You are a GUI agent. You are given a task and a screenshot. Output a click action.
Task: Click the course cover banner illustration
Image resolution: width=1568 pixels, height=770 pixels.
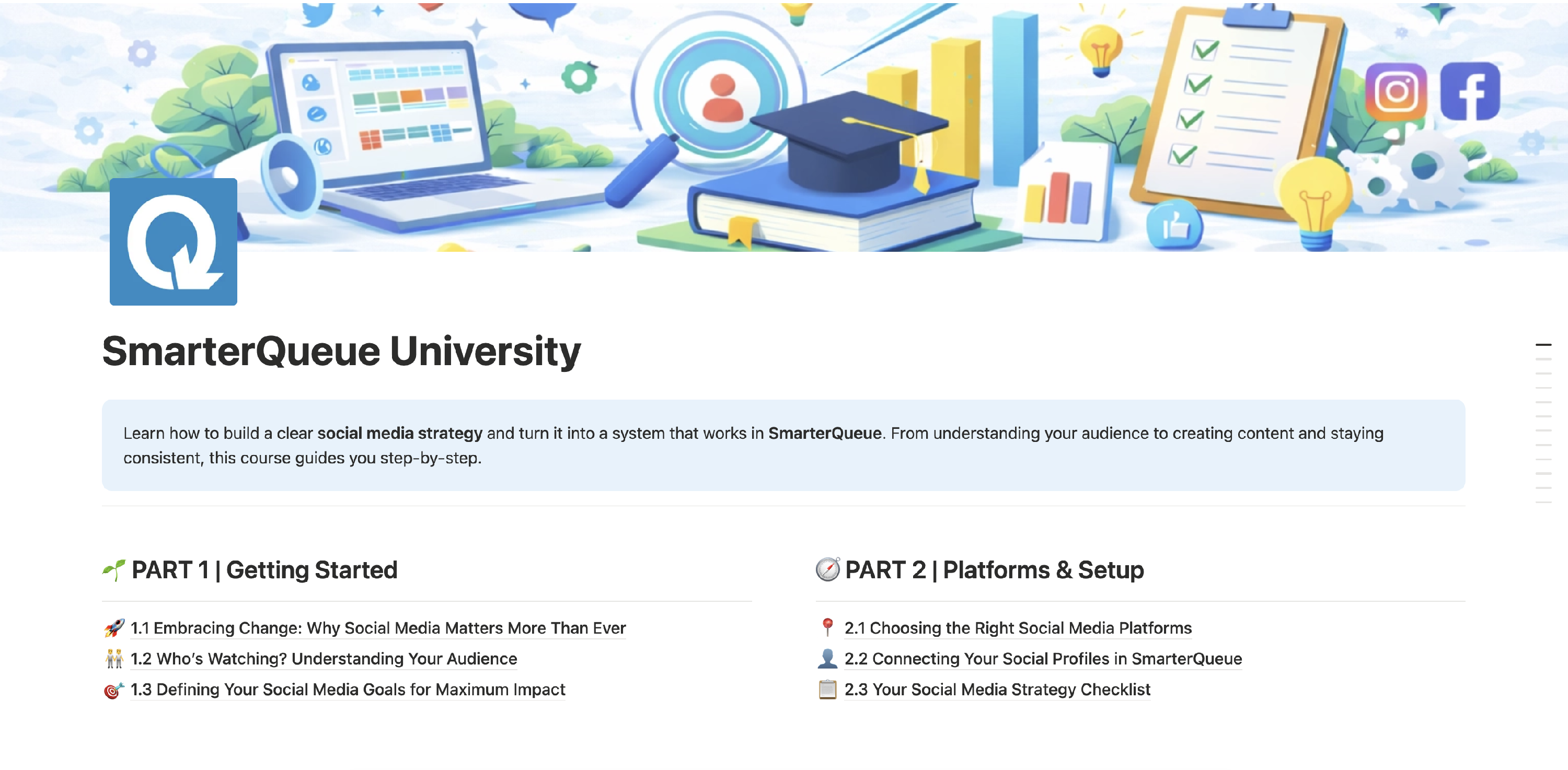[784, 126]
